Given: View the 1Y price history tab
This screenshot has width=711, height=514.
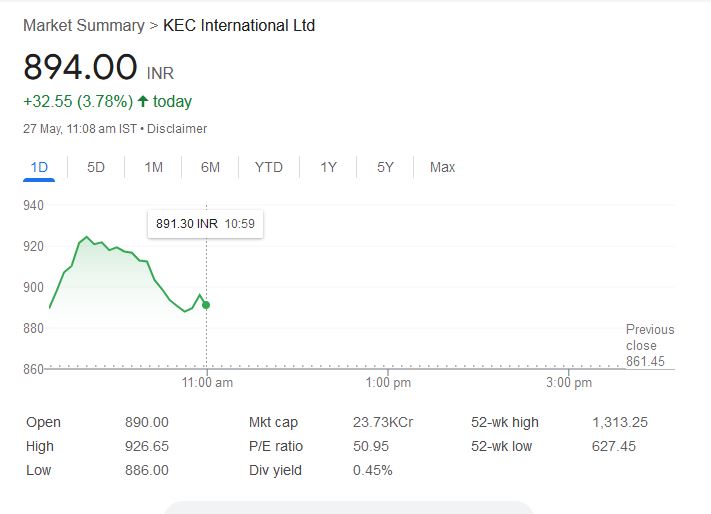Looking at the screenshot, I should pyautogui.click(x=328, y=167).
